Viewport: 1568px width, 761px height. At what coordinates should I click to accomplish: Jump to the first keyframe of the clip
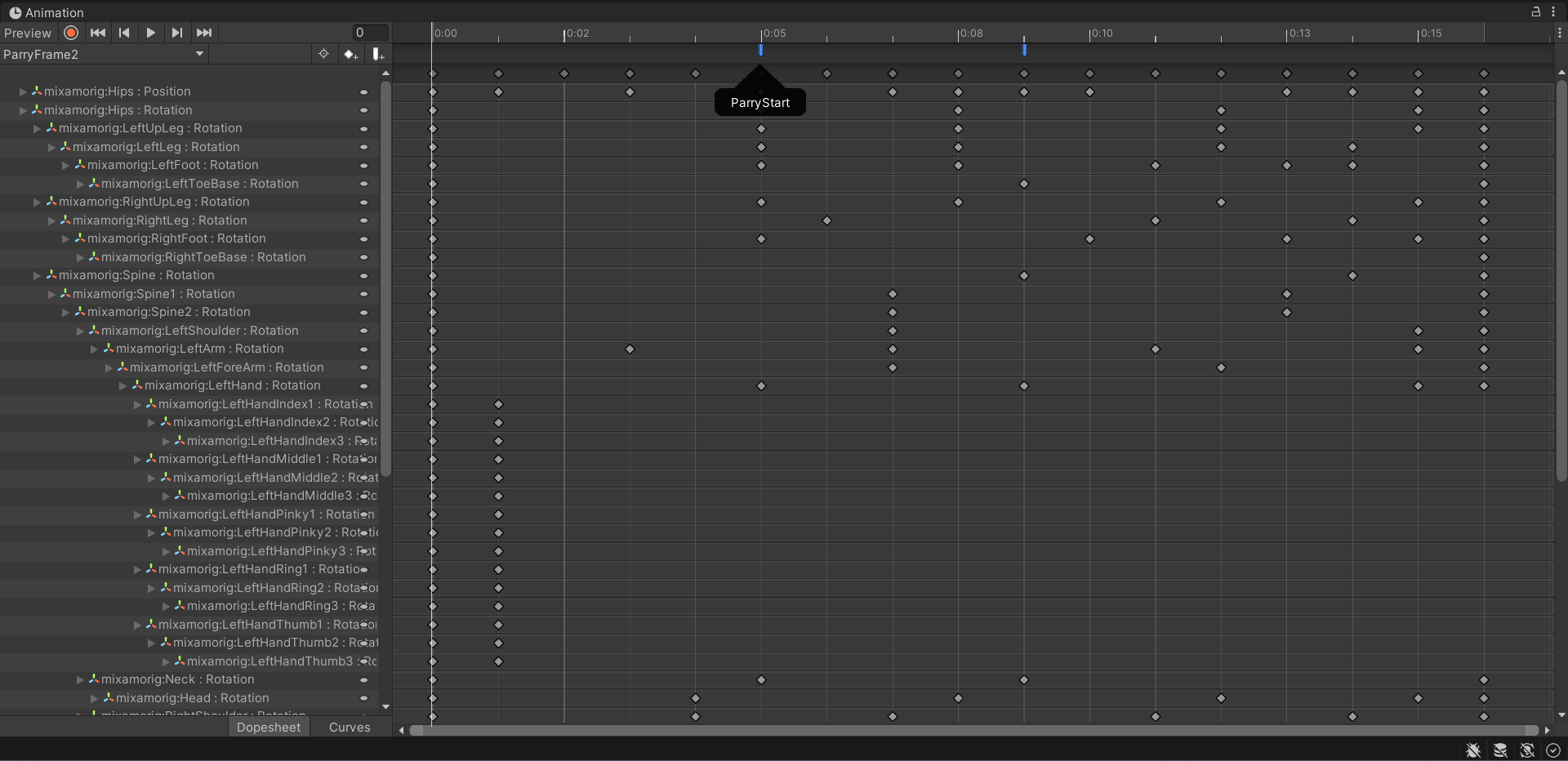click(98, 33)
